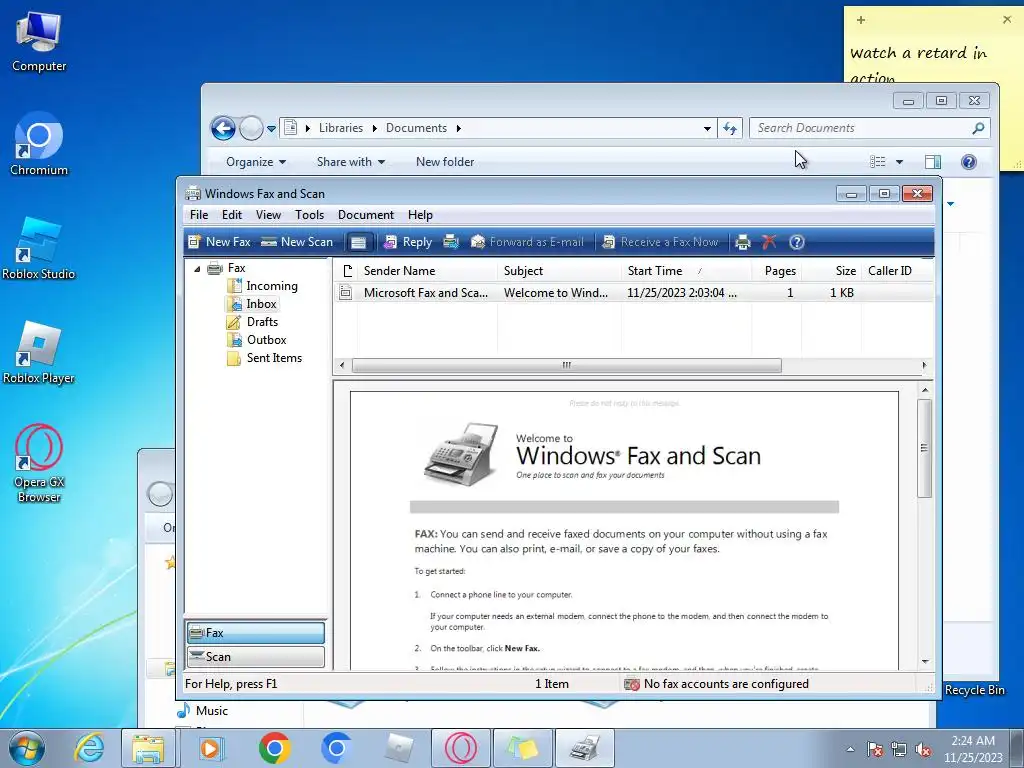Screen dimensions: 1024x768
Task: Click the Size column header
Action: coord(831,271)
